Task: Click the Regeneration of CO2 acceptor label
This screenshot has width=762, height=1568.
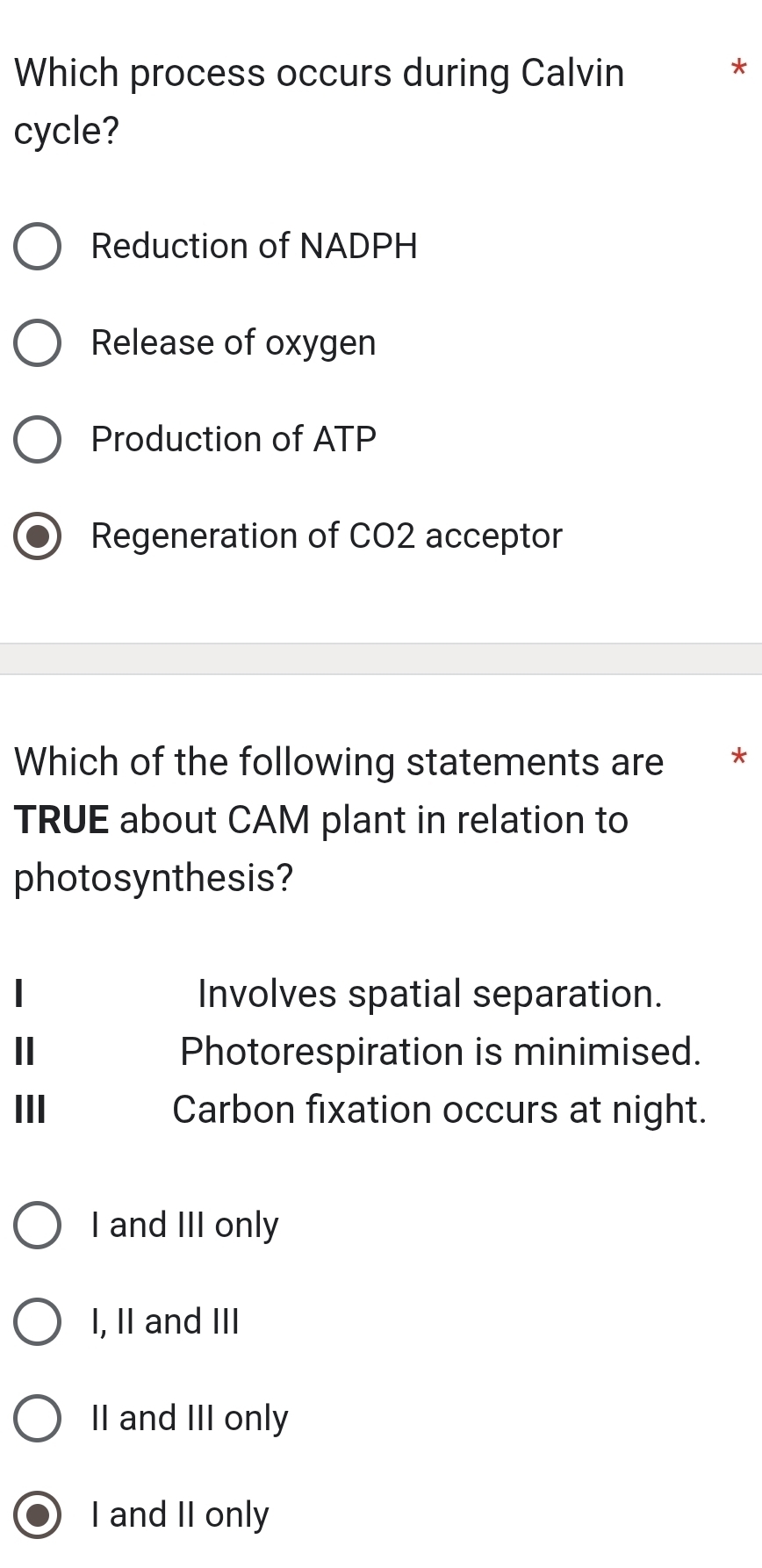Action: [327, 536]
